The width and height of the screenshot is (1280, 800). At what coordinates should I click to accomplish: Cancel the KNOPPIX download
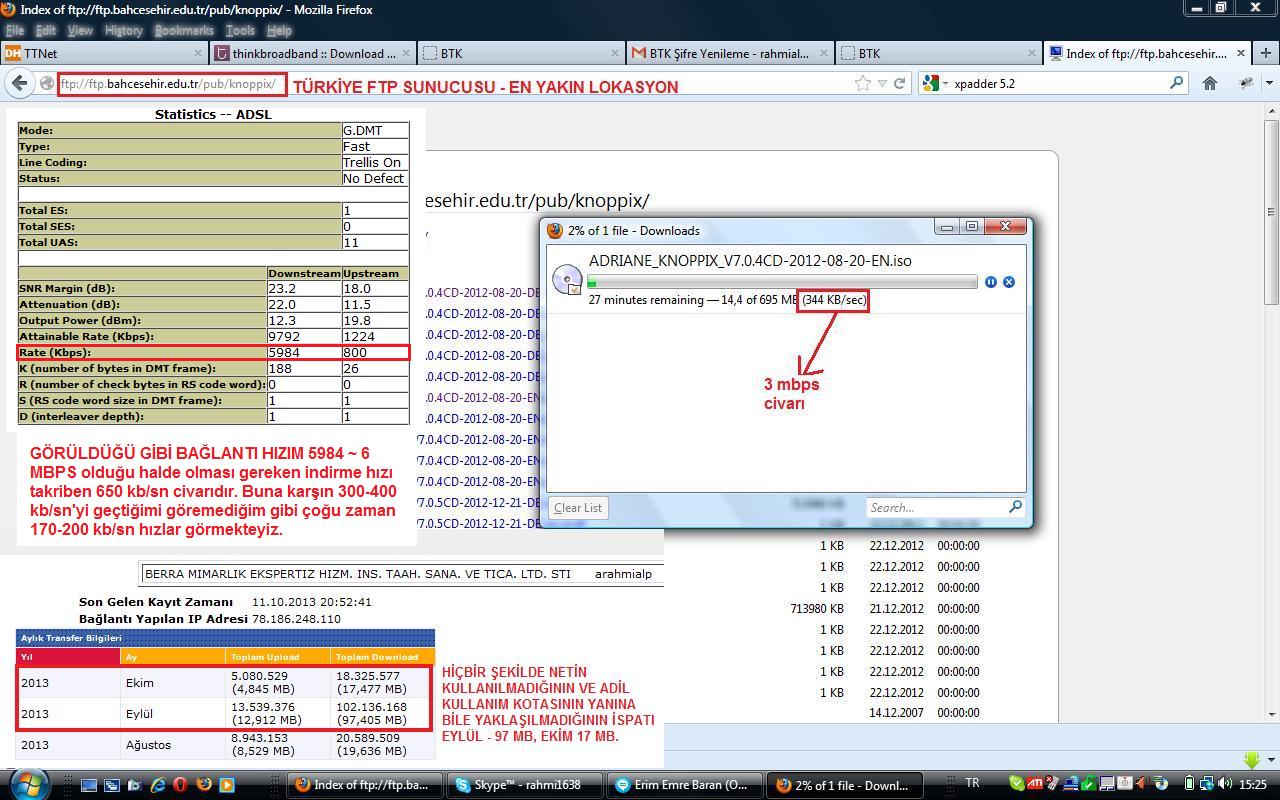point(1009,282)
